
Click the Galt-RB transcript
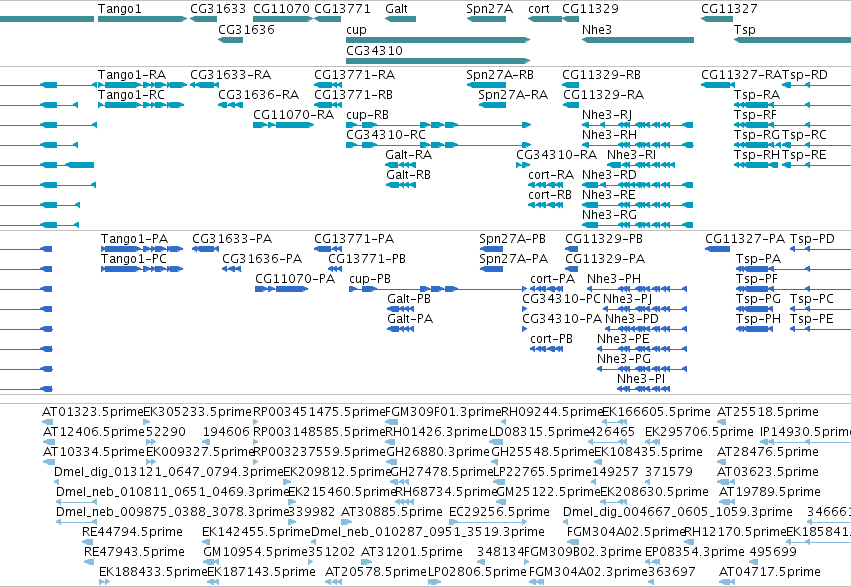401,185
